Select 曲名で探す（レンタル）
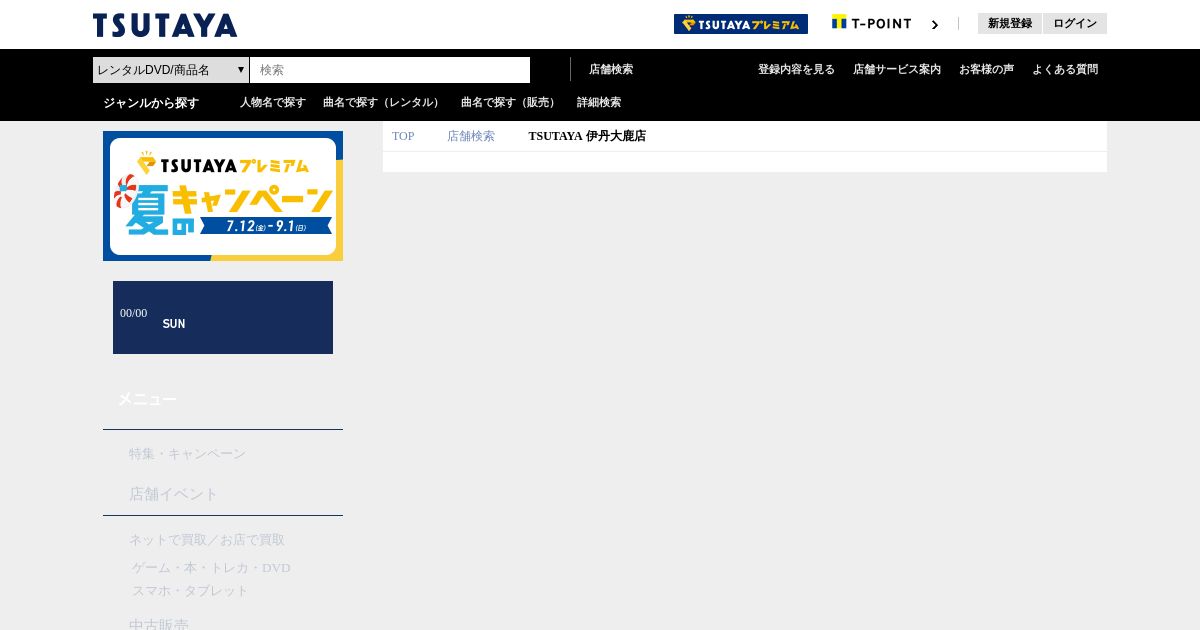The width and height of the screenshot is (1200, 630). [383, 102]
